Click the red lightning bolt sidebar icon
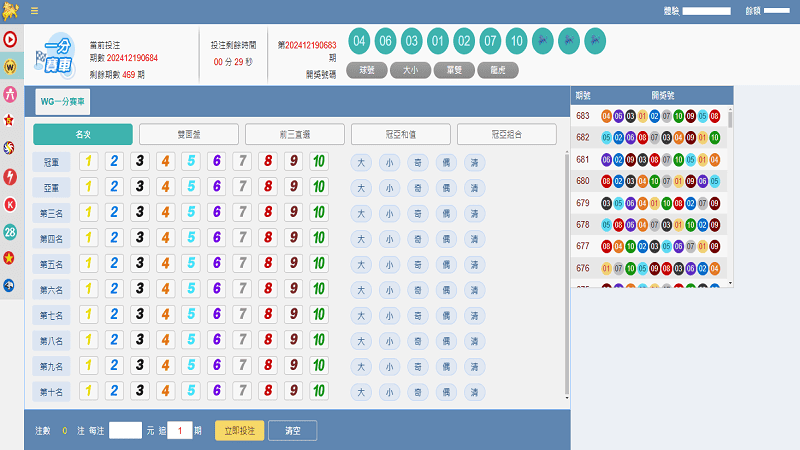 pos(10,177)
